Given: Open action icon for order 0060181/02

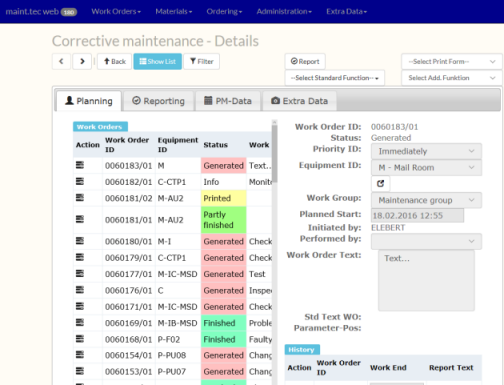Looking at the screenshot, I should point(80,198).
